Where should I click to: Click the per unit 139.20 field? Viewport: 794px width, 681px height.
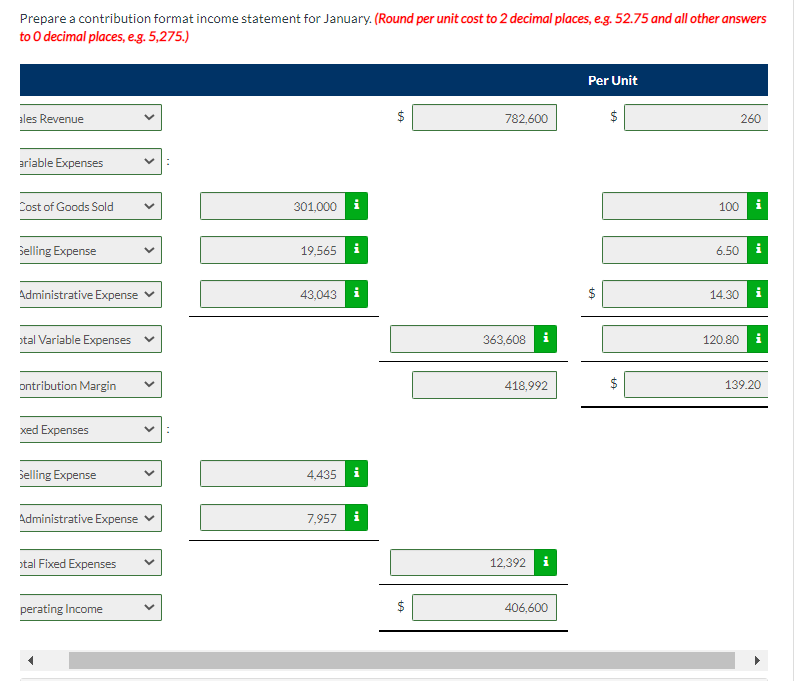point(696,384)
